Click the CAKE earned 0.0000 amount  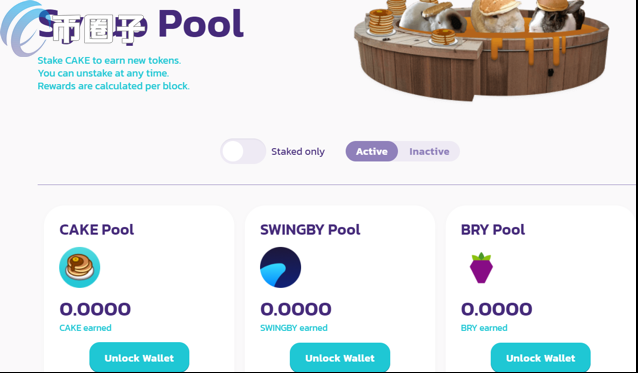point(95,309)
